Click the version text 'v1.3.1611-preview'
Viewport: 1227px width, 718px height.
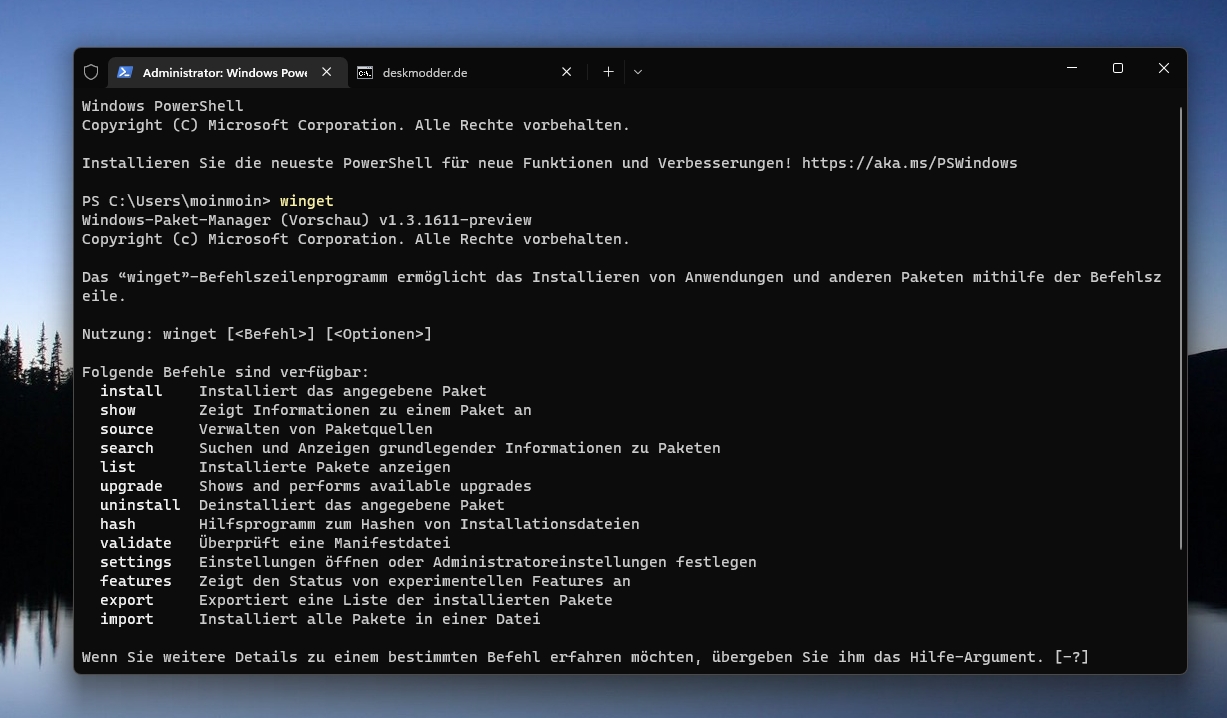click(x=455, y=220)
